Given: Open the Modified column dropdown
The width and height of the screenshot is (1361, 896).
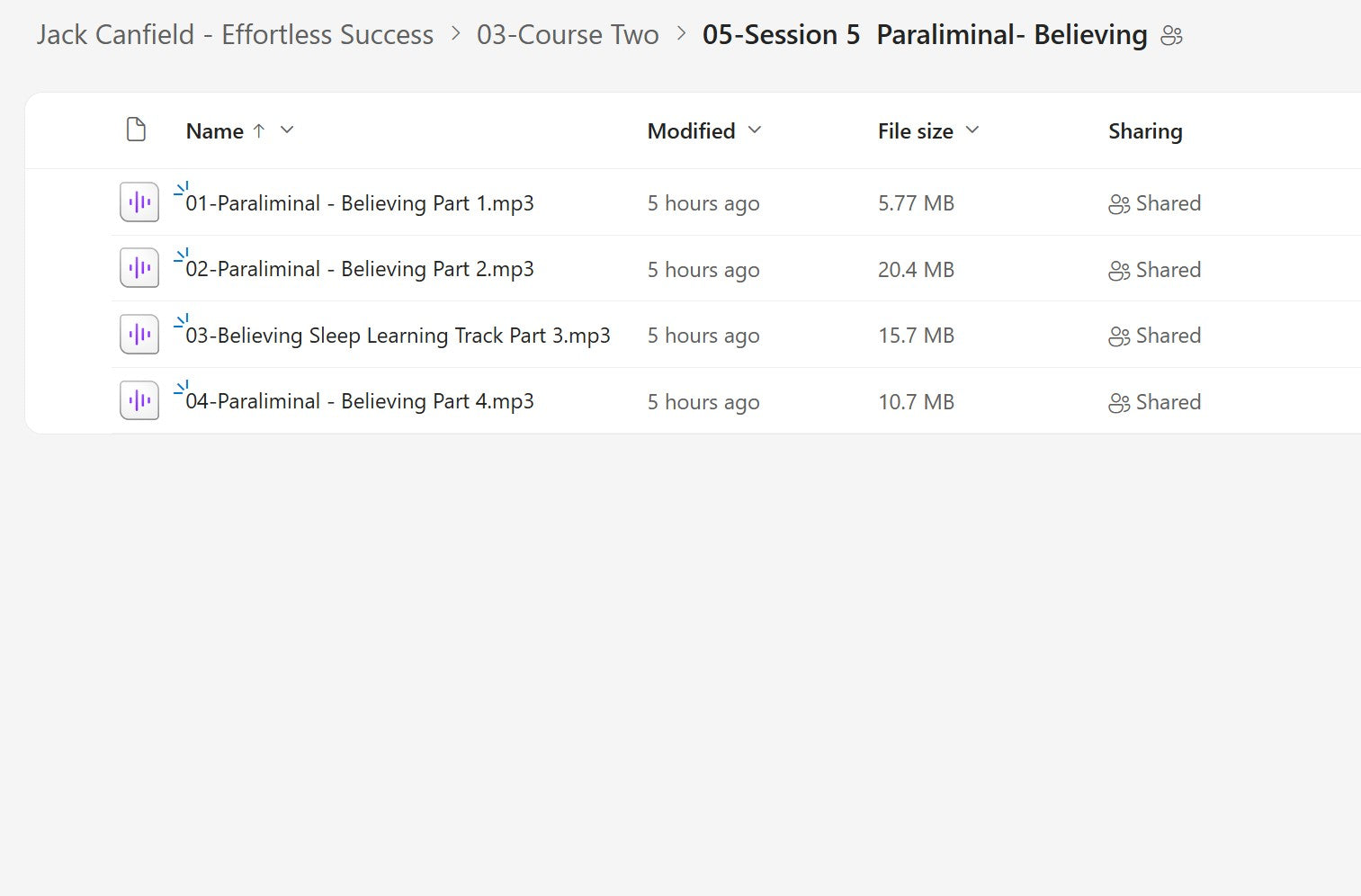Looking at the screenshot, I should coord(754,131).
